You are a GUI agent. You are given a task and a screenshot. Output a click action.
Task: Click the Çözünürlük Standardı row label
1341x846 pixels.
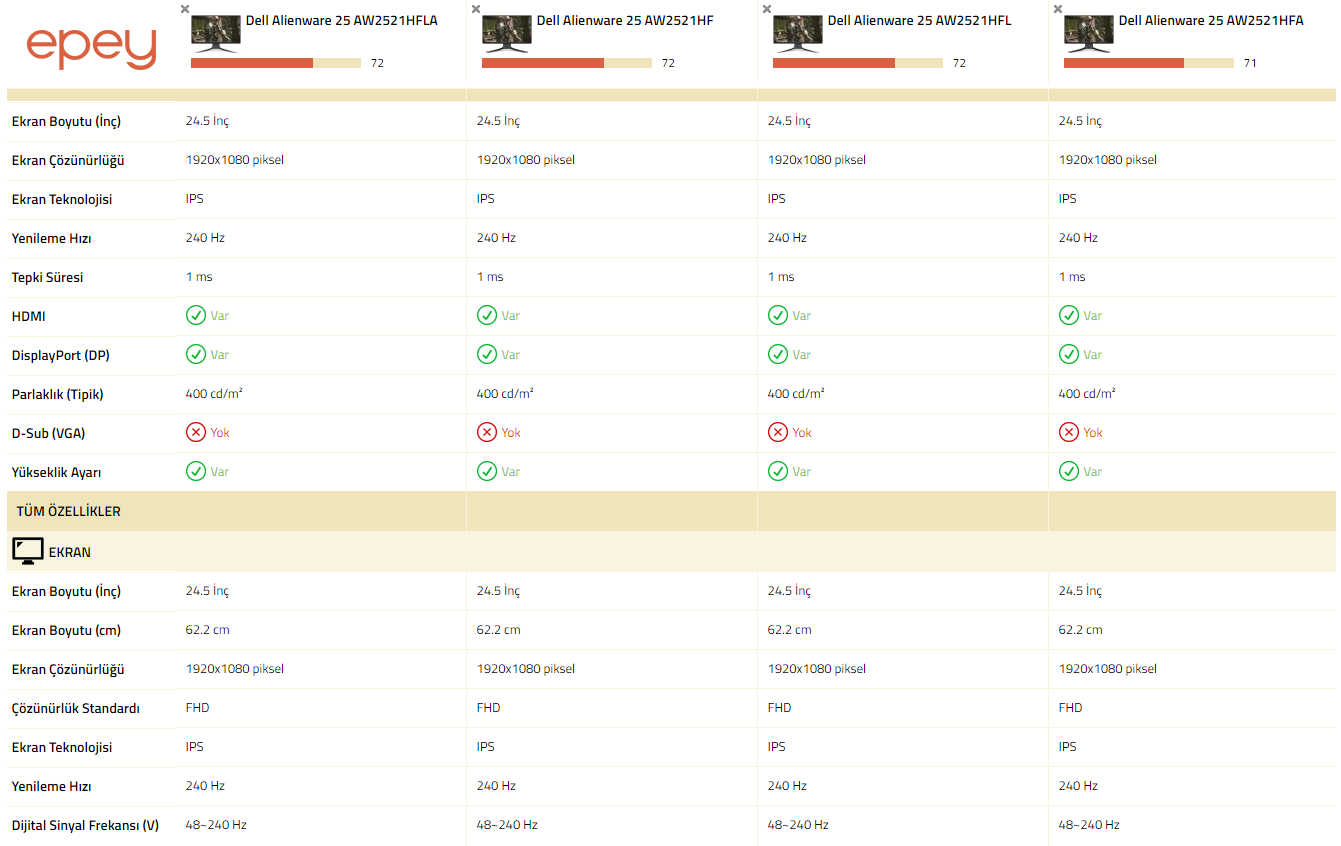click(76, 708)
